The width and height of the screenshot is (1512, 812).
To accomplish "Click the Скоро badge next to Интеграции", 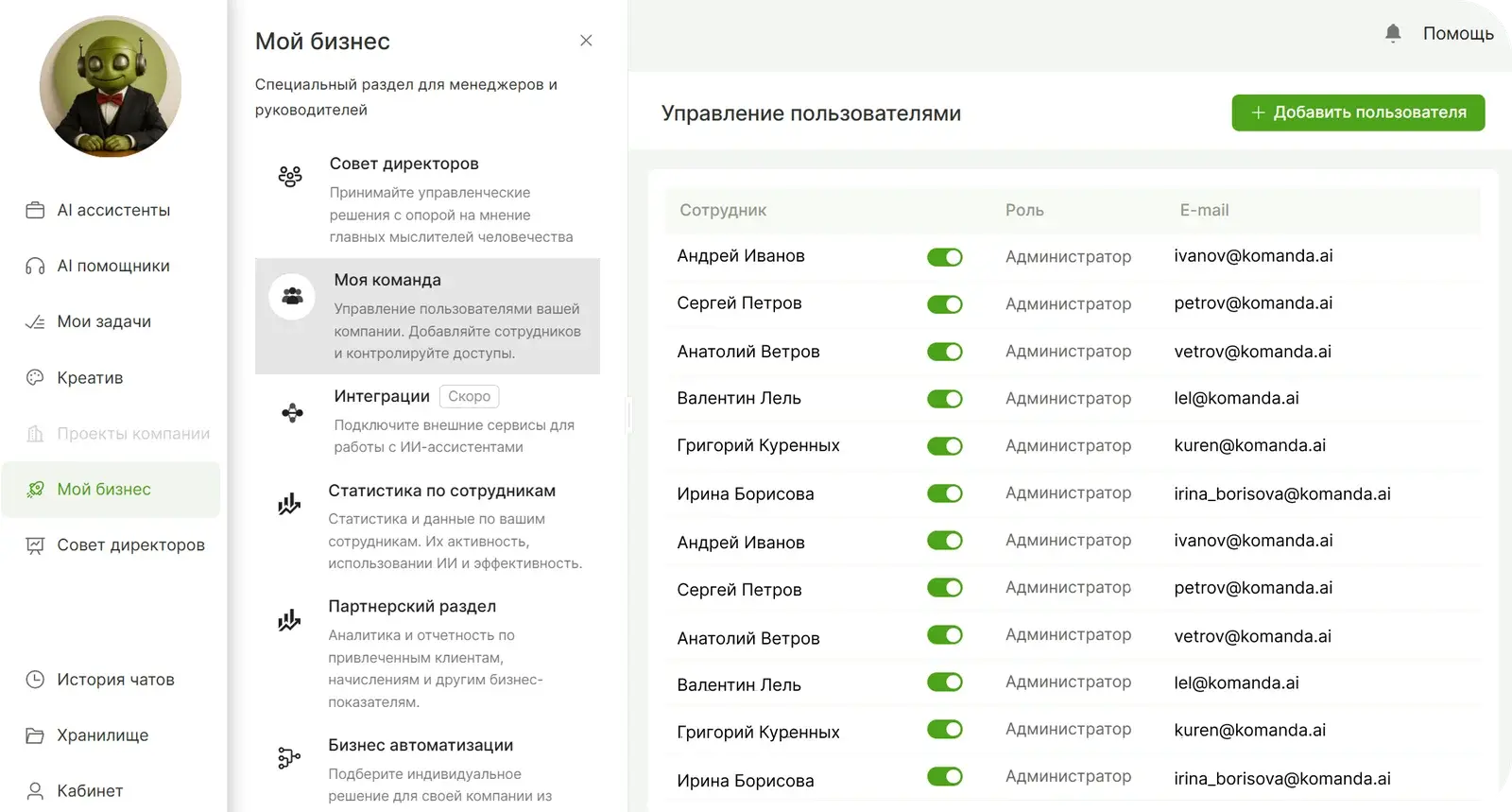I will (x=469, y=396).
